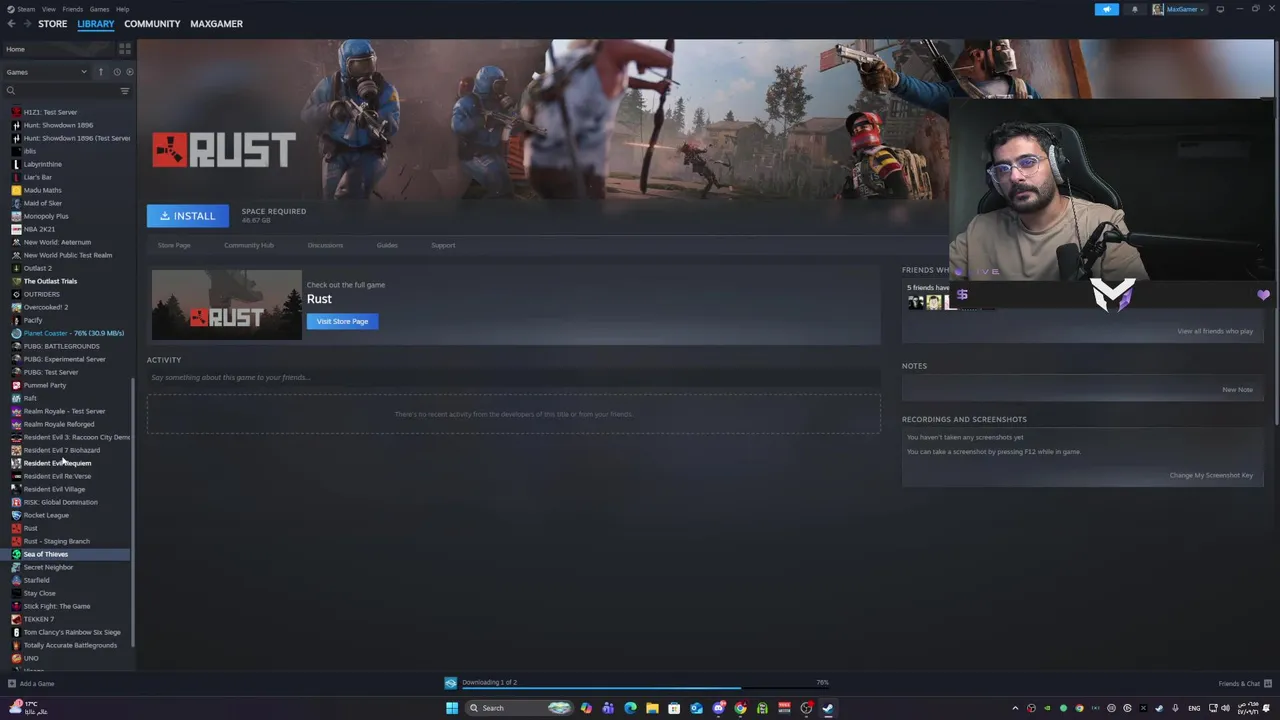Click the library search input field
Image resolution: width=1280 pixels, height=720 pixels.
click(x=65, y=91)
